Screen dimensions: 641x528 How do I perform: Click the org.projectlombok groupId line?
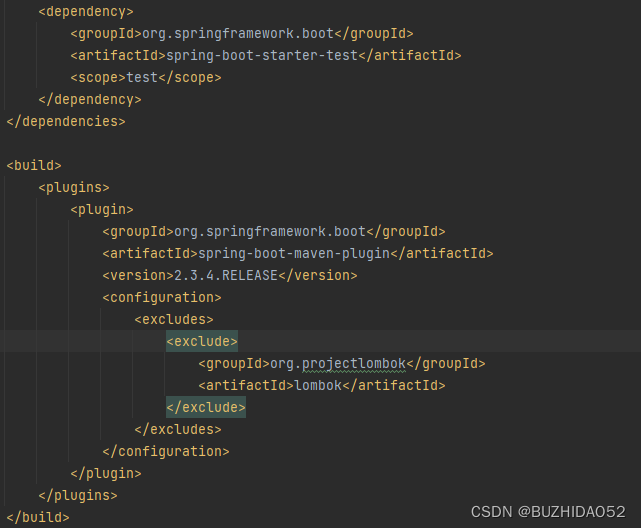[x=342, y=364]
